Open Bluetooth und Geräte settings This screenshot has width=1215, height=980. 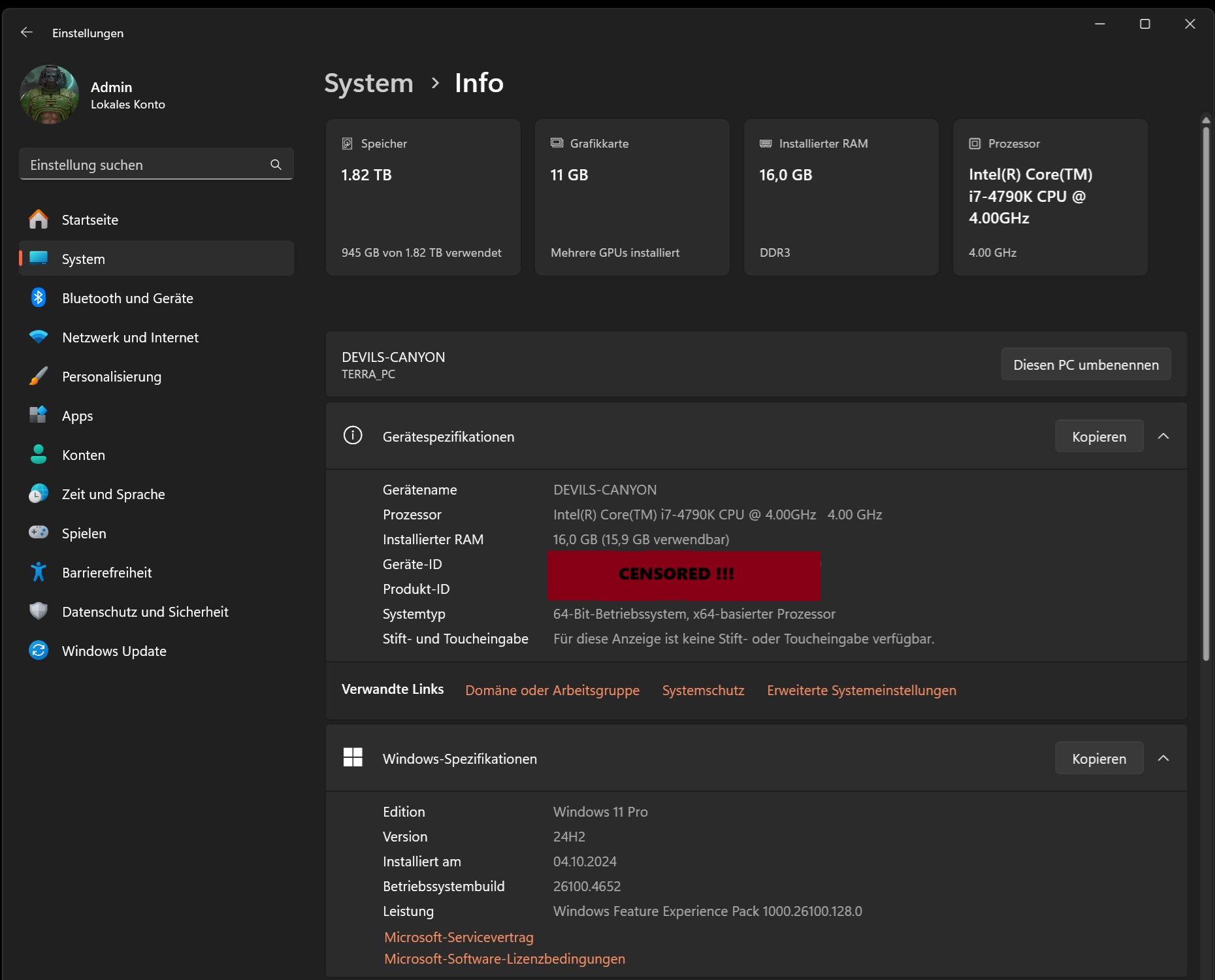tap(156, 298)
